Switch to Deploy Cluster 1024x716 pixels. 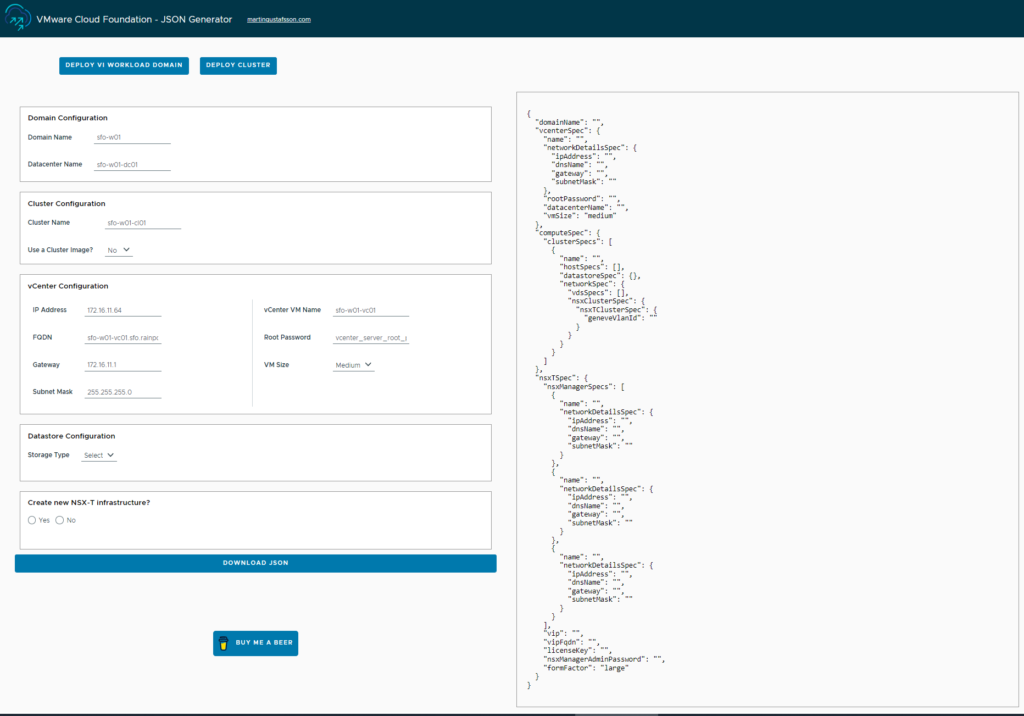(x=238, y=65)
